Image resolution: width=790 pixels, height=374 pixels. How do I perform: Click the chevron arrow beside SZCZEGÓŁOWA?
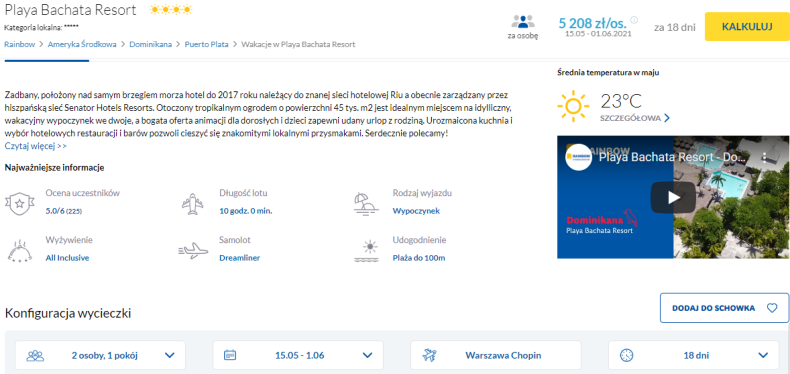667,118
